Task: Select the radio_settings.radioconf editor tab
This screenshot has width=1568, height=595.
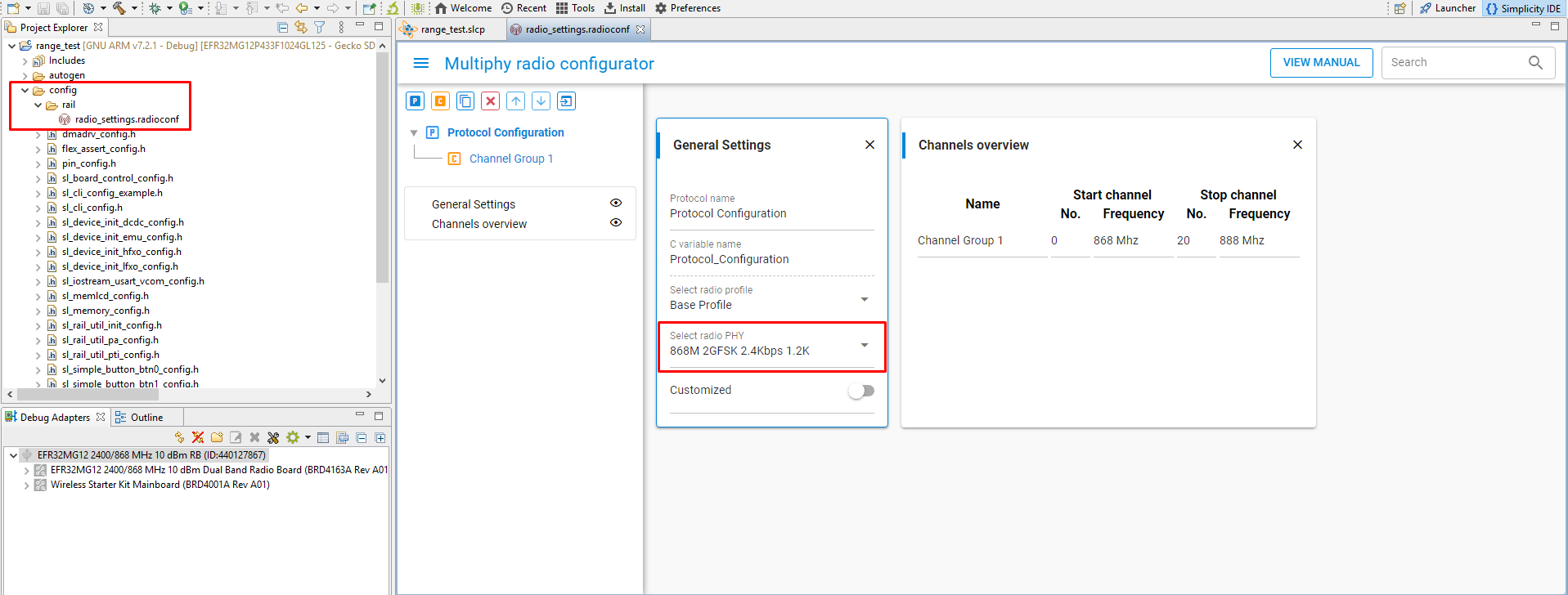Action: 577,29
